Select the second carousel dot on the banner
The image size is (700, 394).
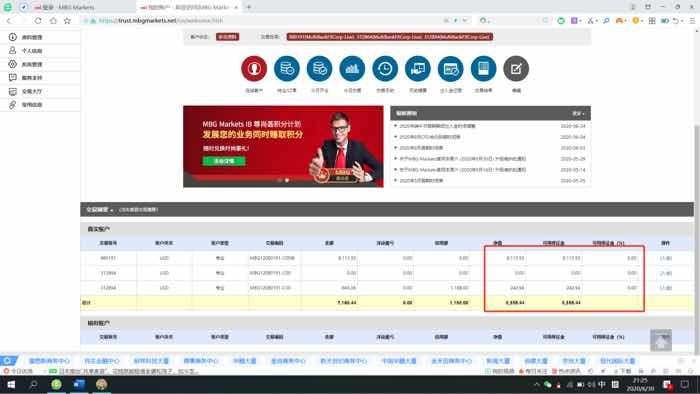coord(287,180)
